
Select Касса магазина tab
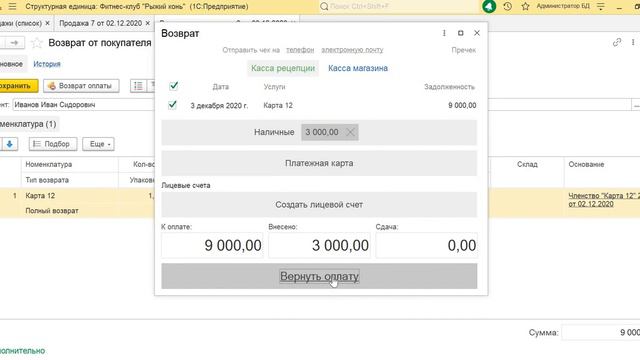(358, 68)
